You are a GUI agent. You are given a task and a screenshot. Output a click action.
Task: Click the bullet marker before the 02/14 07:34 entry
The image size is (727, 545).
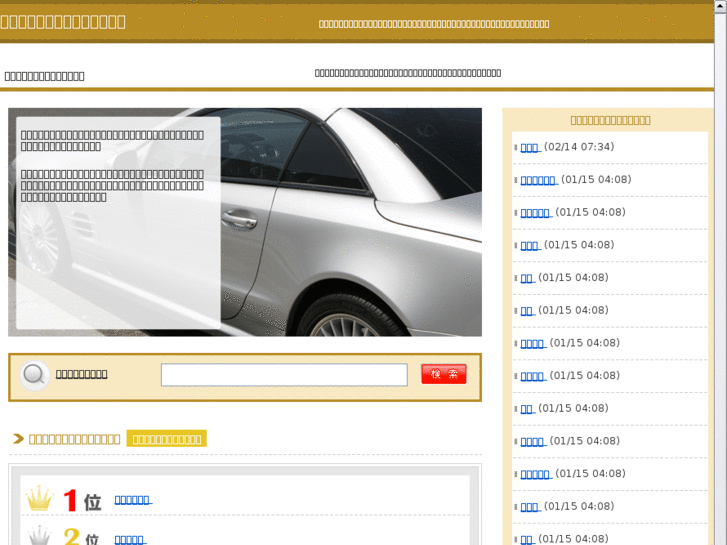coord(516,148)
